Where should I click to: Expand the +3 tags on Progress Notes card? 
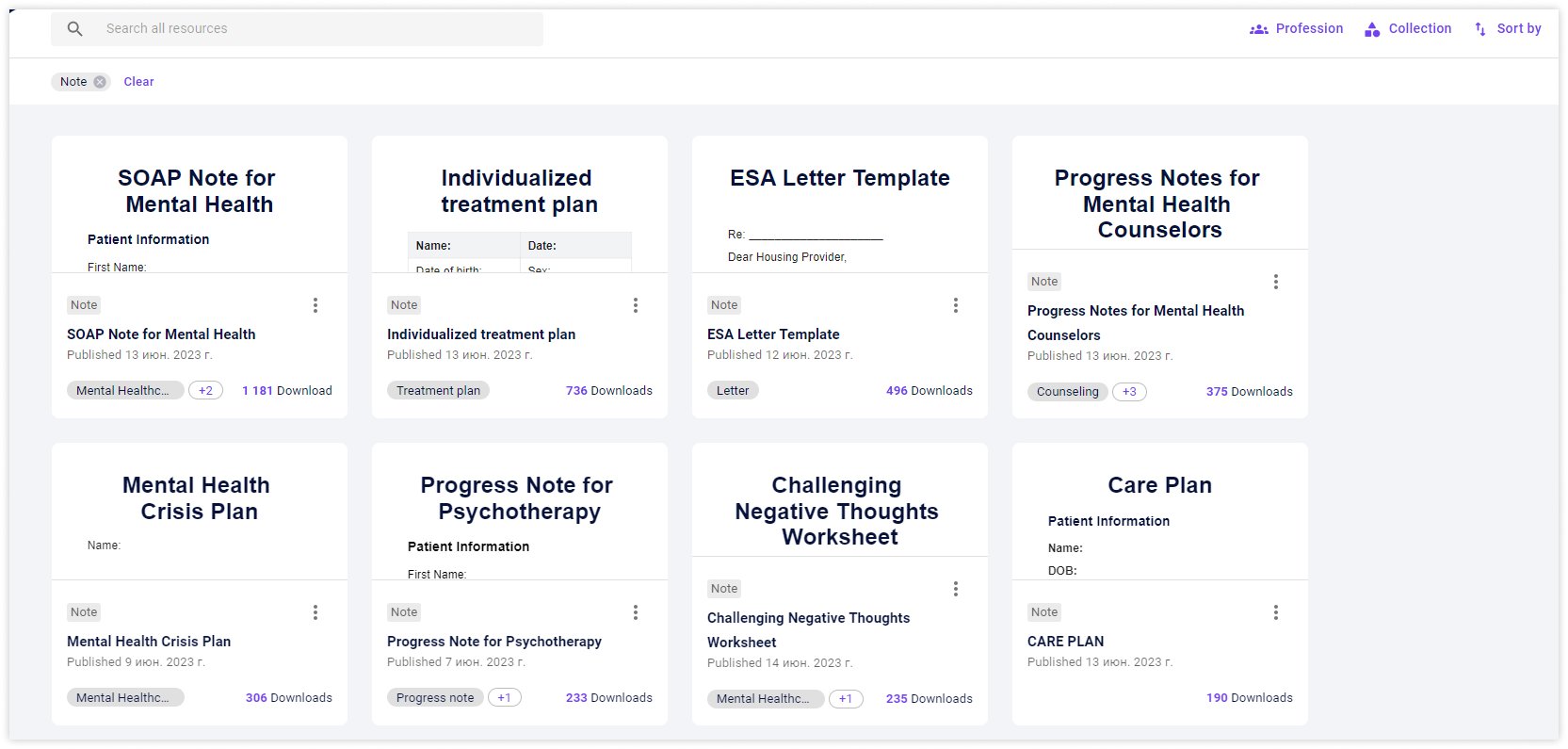pos(1128,391)
